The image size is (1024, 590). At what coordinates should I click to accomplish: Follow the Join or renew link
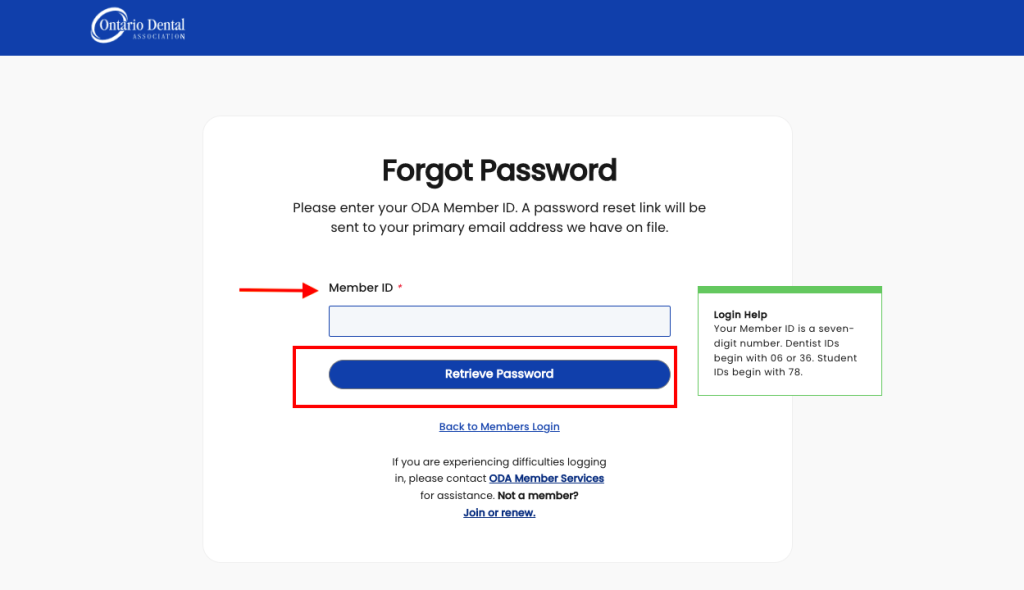point(499,513)
